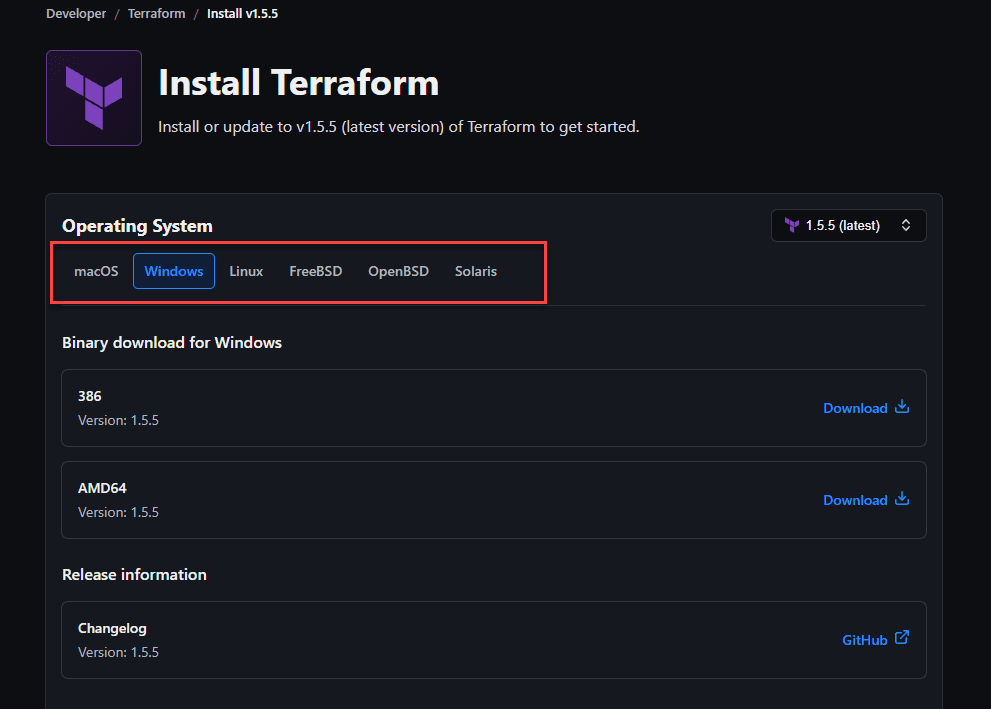Image resolution: width=991 pixels, height=709 pixels.
Task: Open the 1.5.5 (latest) version dropdown
Action: [848, 225]
